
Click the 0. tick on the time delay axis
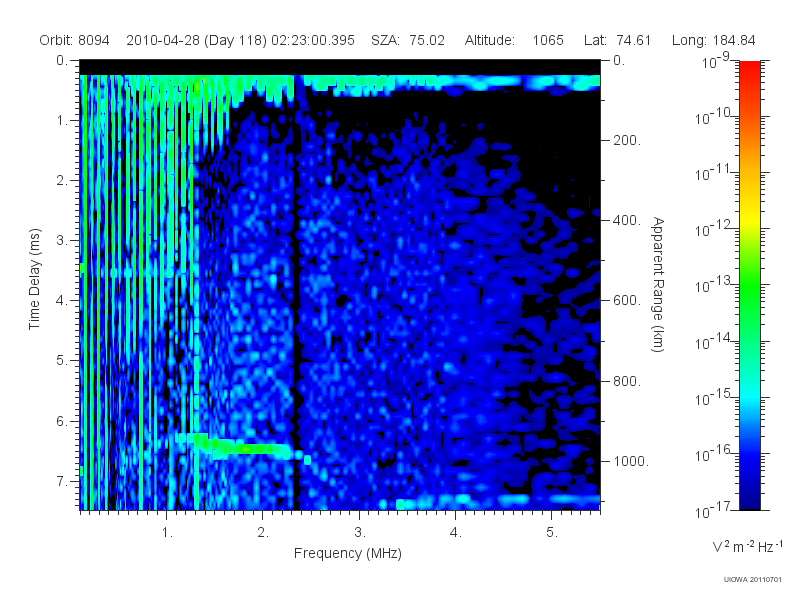tap(62, 61)
